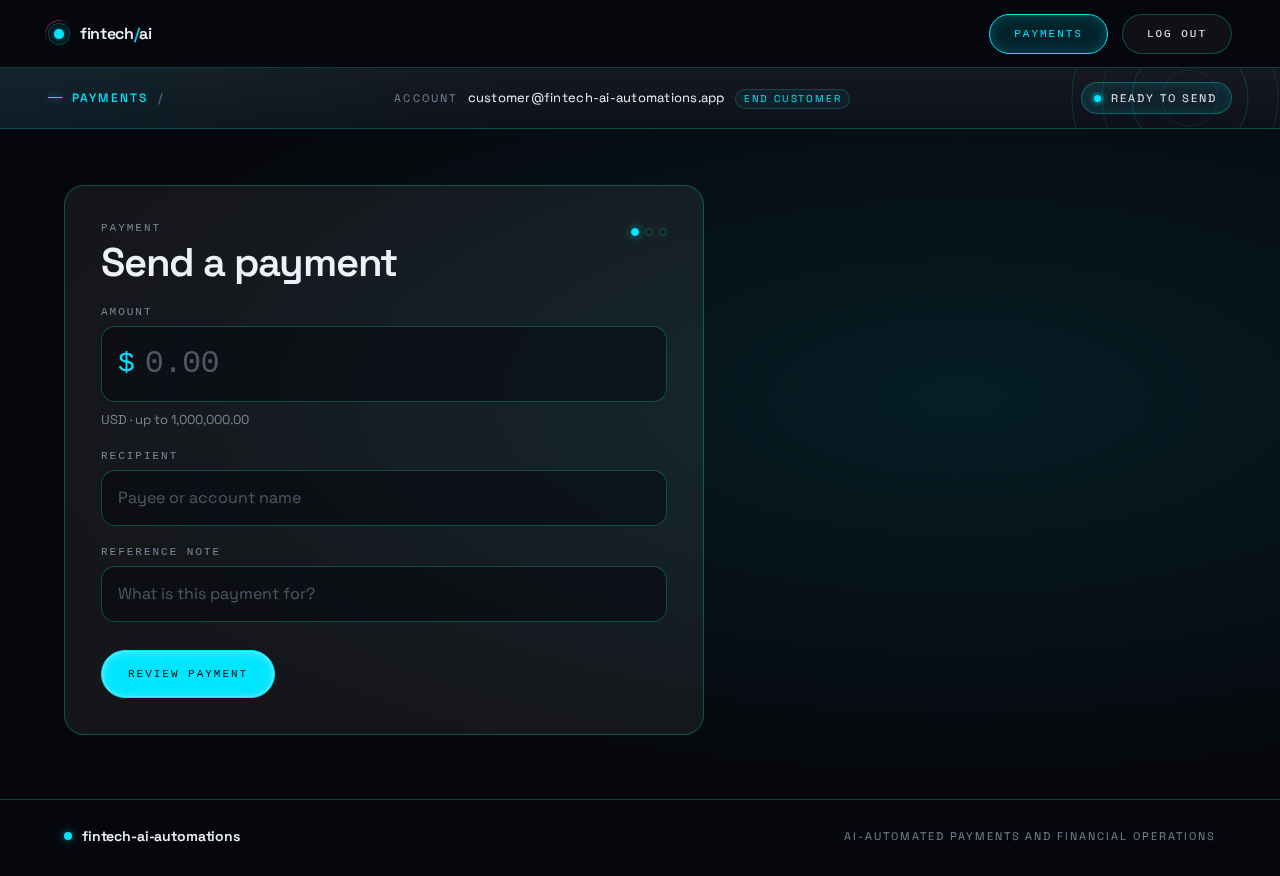This screenshot has width=1280, height=876.
Task: Open the Payments nav button
Action: pyautogui.click(x=1048, y=34)
